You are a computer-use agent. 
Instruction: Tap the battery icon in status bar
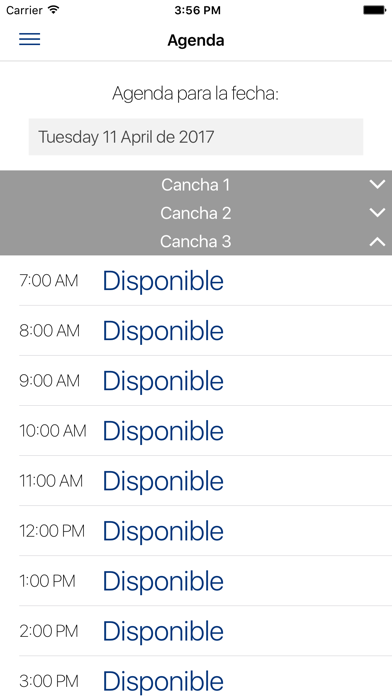tap(375, 10)
